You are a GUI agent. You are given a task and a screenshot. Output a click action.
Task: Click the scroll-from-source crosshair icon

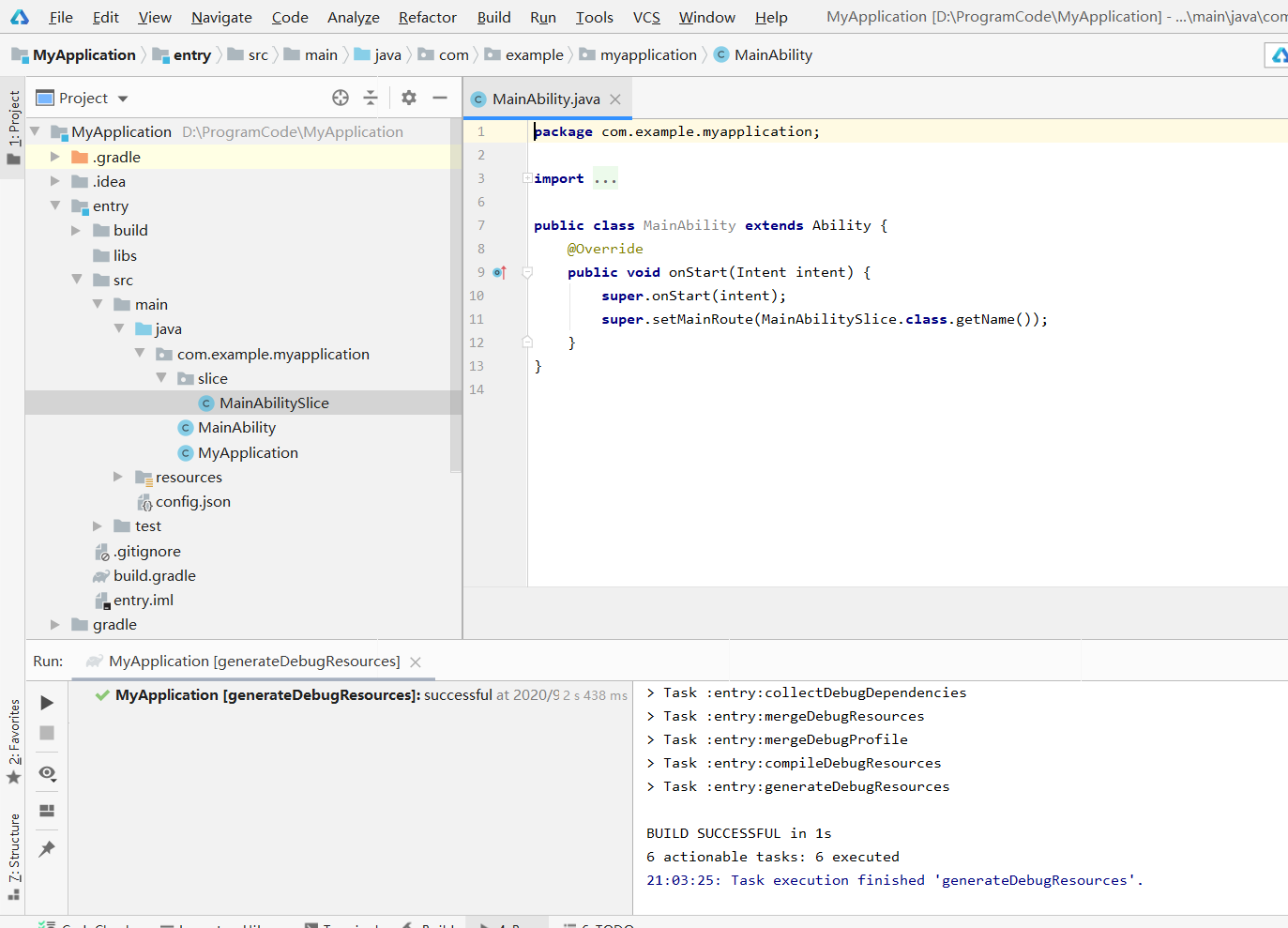(339, 98)
